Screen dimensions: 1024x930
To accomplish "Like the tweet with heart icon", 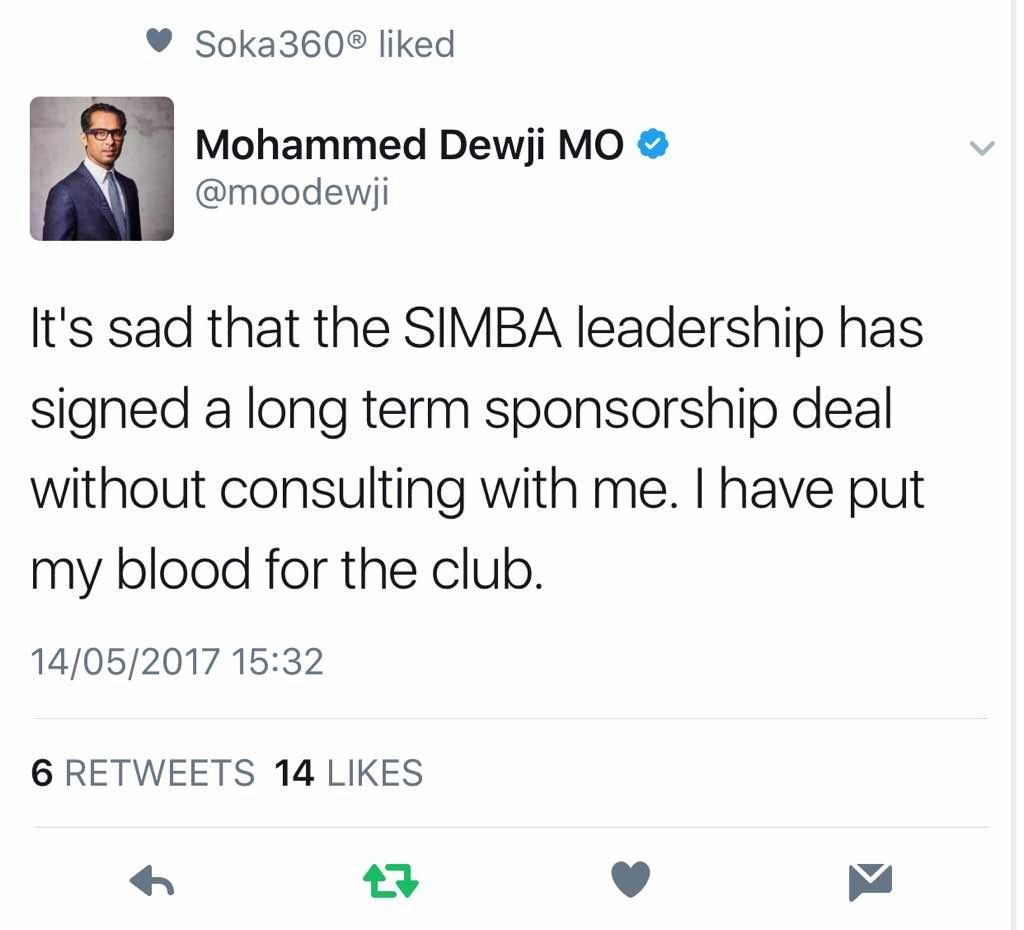I will coord(630,880).
